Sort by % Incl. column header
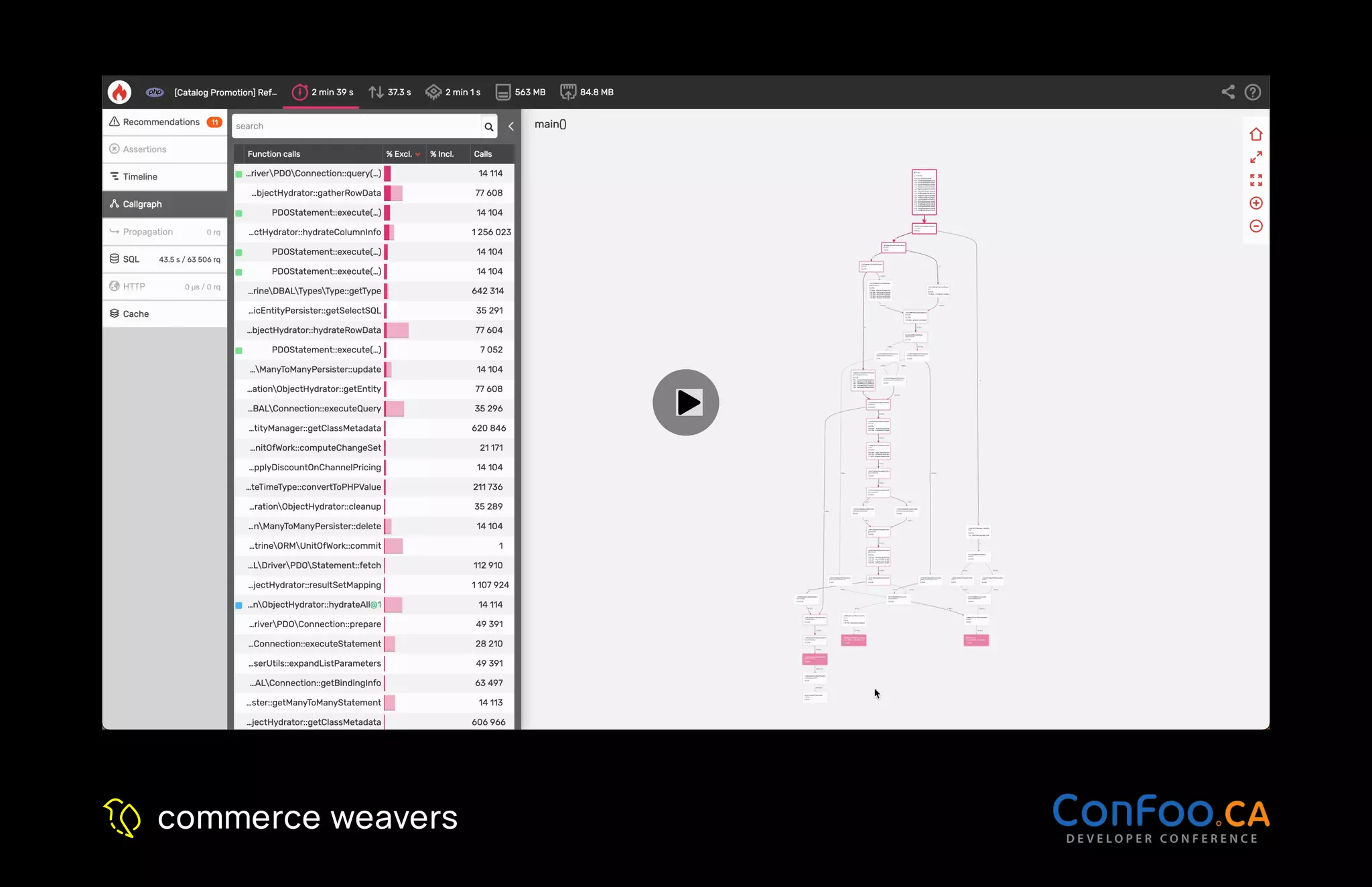Viewport: 1372px width, 887px height. 441,154
